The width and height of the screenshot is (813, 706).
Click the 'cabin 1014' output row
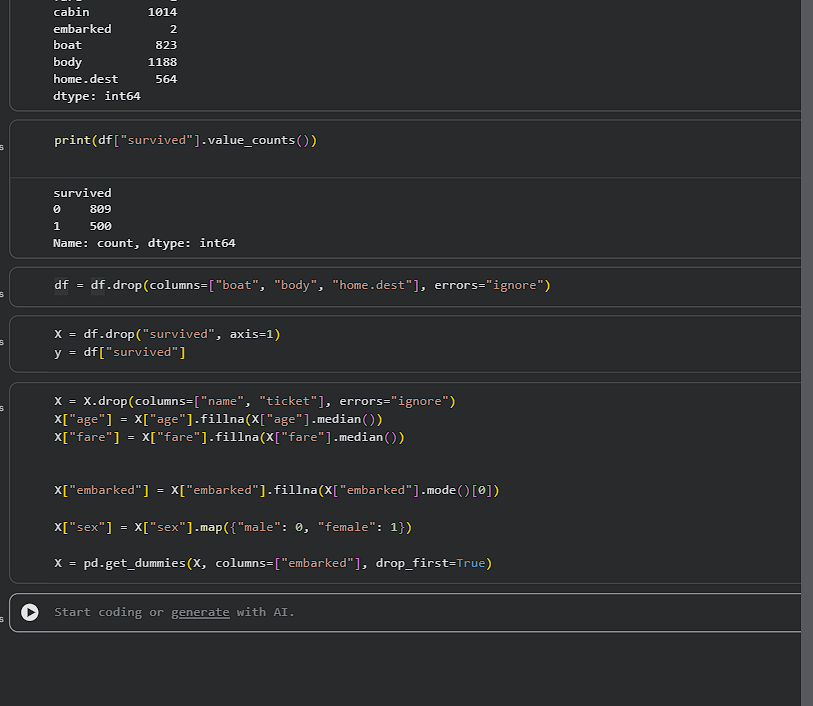[115, 12]
